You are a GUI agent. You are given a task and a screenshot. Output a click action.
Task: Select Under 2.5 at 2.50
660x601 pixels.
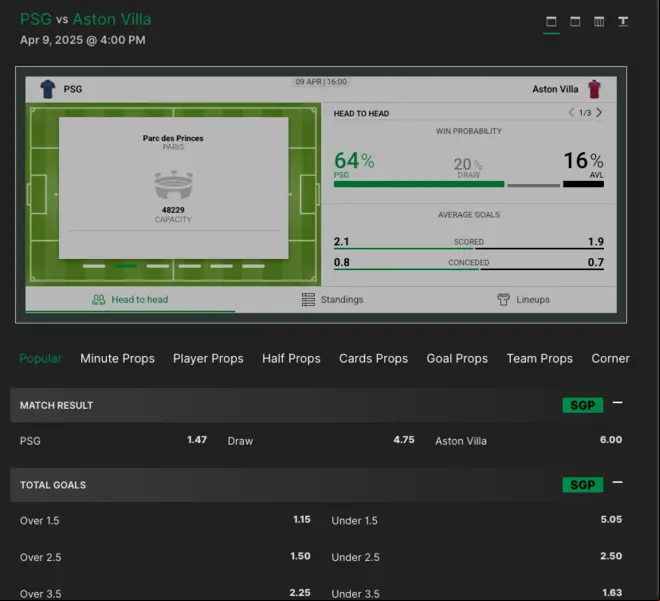pos(477,557)
